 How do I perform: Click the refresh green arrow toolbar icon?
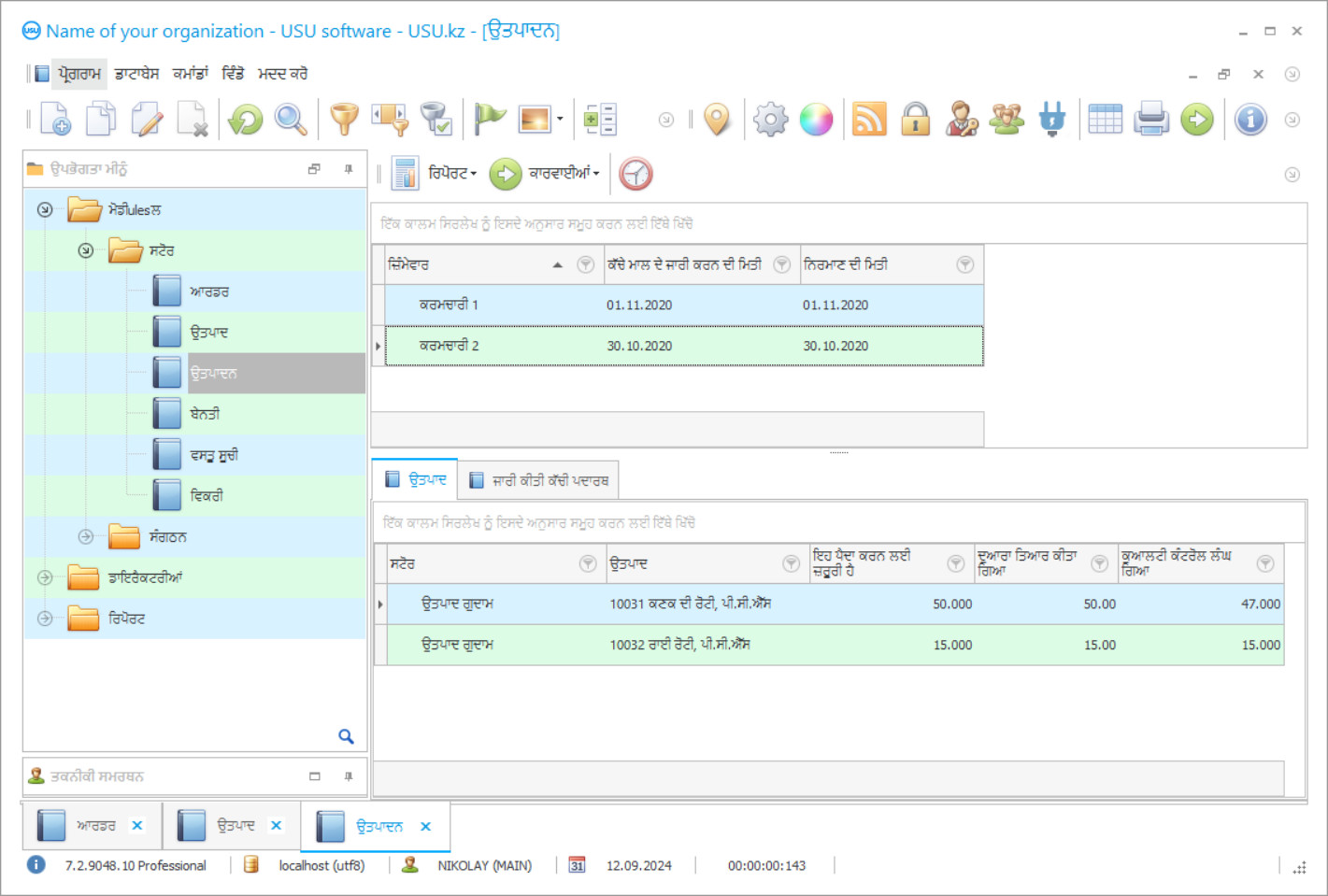tap(246, 120)
